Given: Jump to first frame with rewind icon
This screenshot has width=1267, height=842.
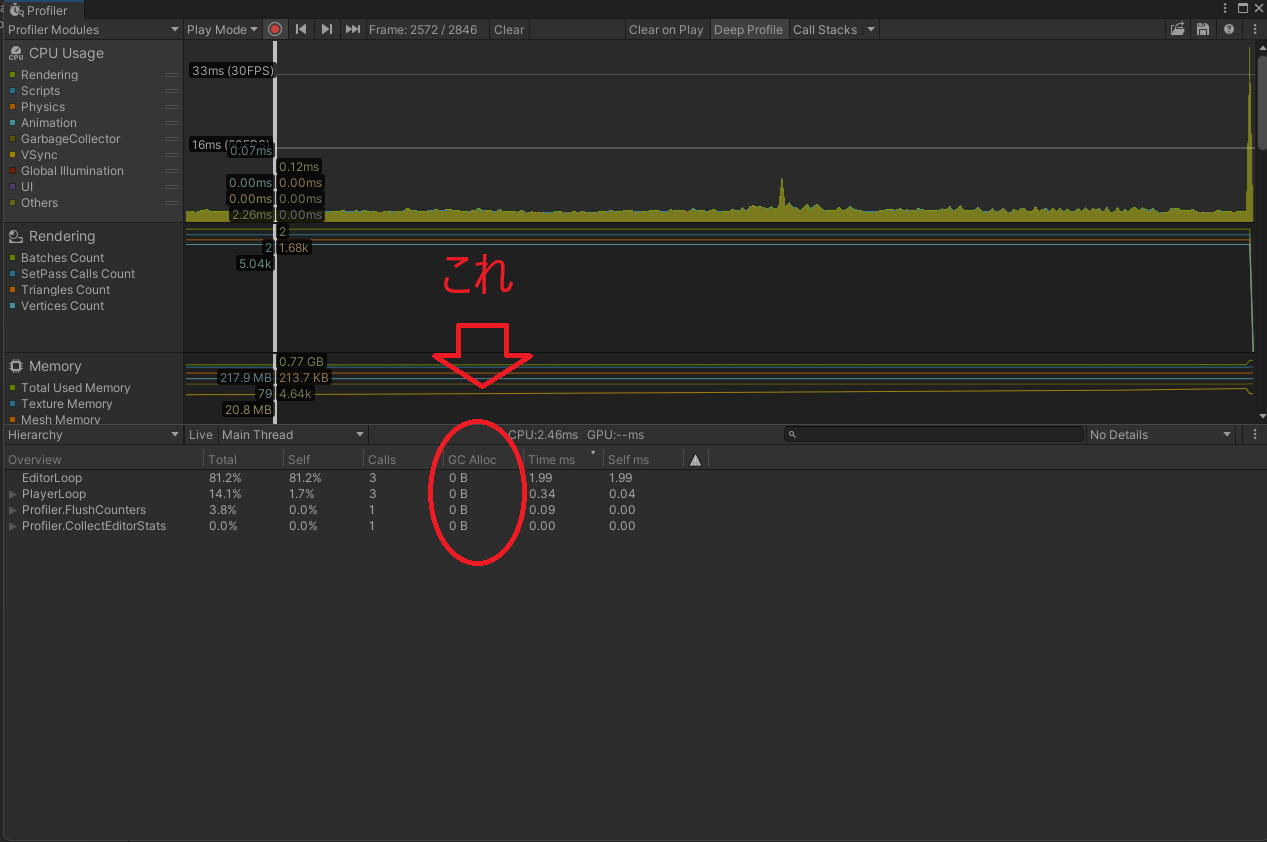Looking at the screenshot, I should 302,29.
